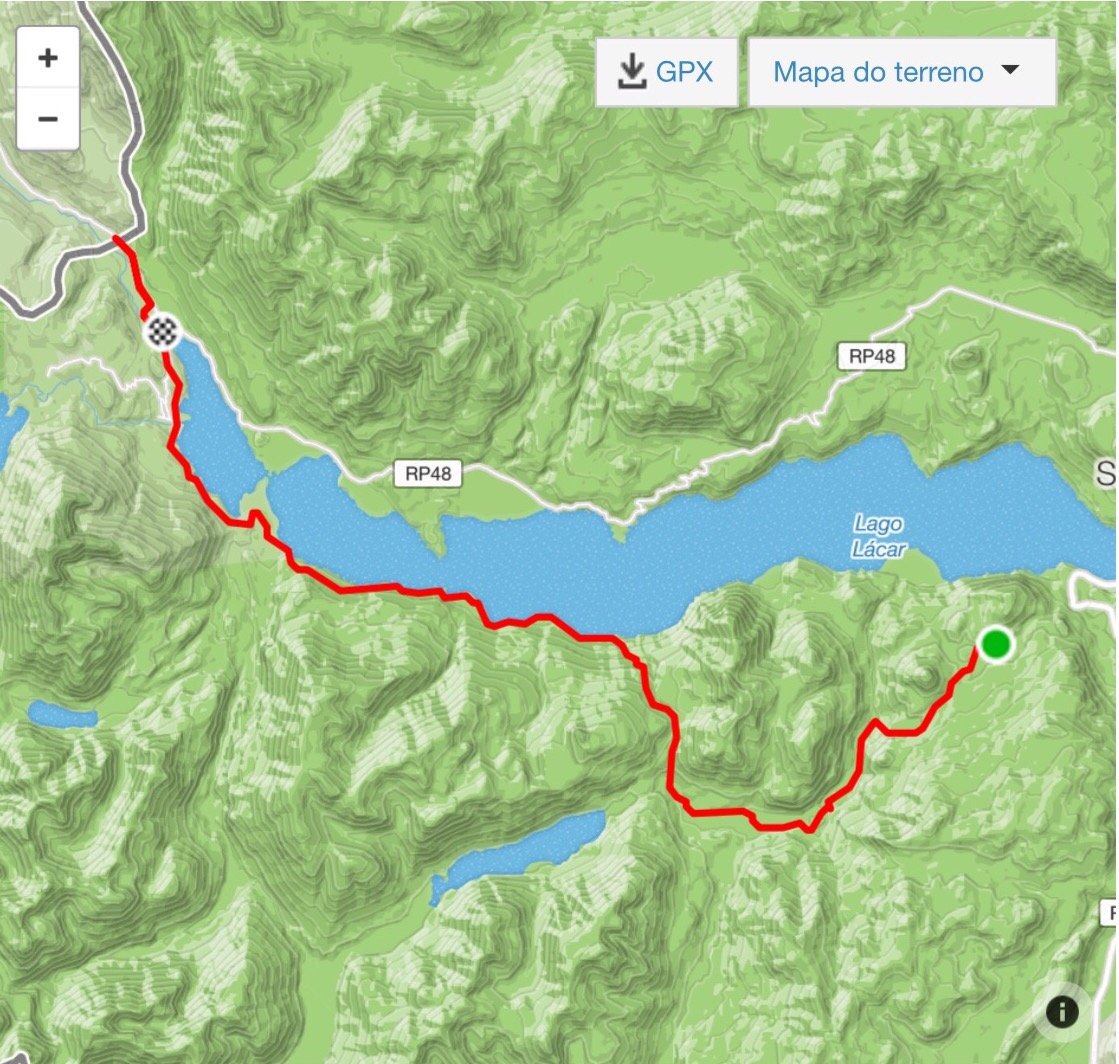The height and width of the screenshot is (1064, 1119).
Task: Click the small lake on the west side
Action: point(63,714)
